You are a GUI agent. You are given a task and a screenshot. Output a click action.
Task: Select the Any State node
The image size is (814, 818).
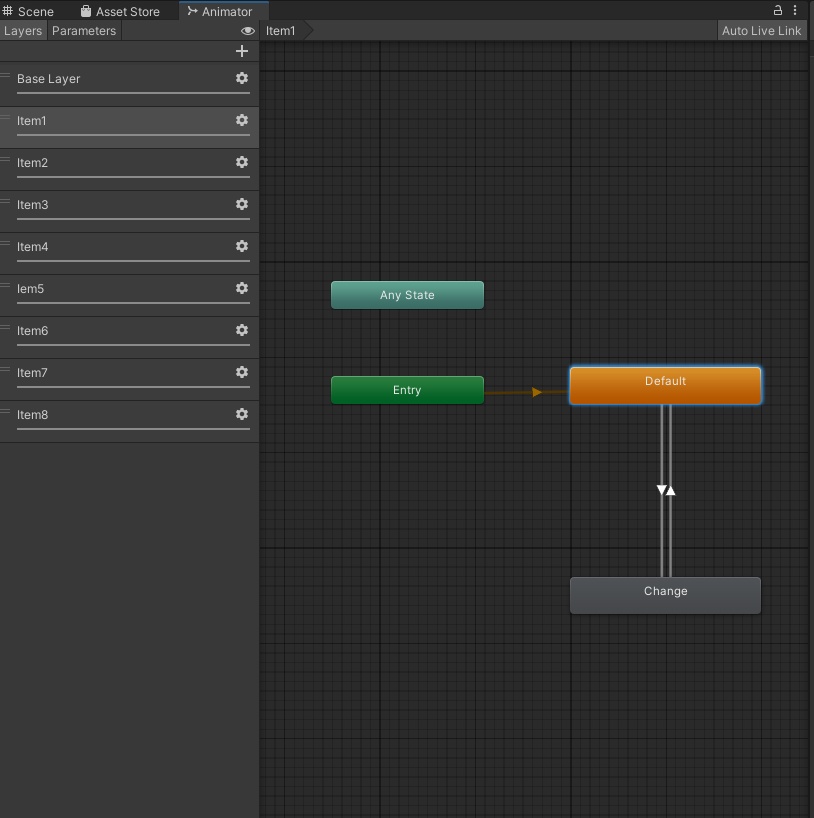pyautogui.click(x=407, y=295)
